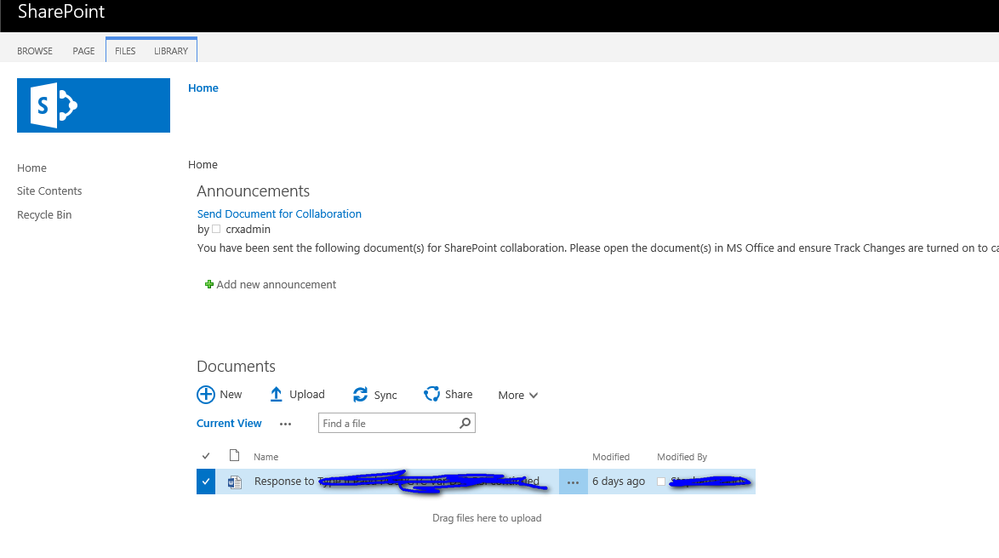
Task: Click the Upload arrow icon
Action: pyautogui.click(x=276, y=394)
